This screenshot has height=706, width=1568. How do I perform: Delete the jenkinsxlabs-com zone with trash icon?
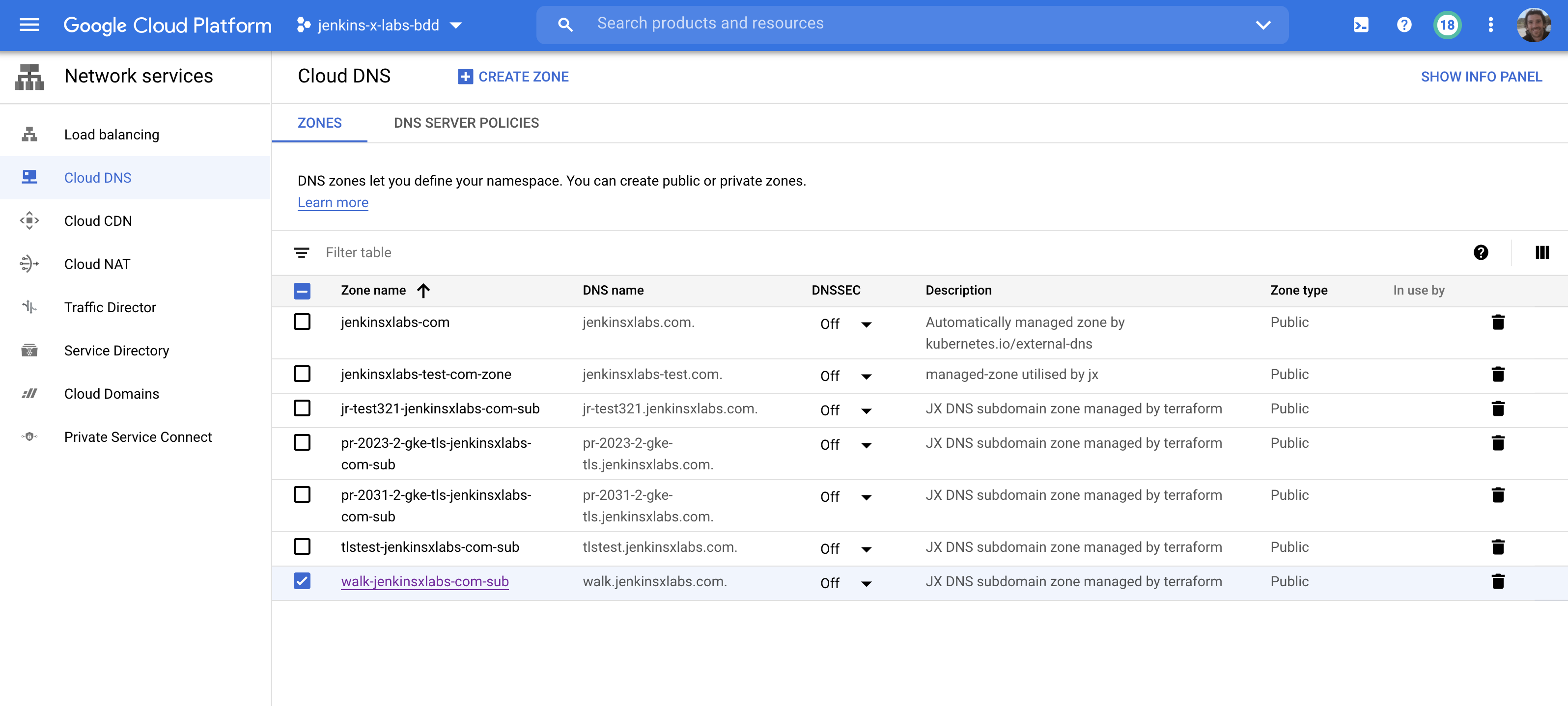[x=1497, y=322]
